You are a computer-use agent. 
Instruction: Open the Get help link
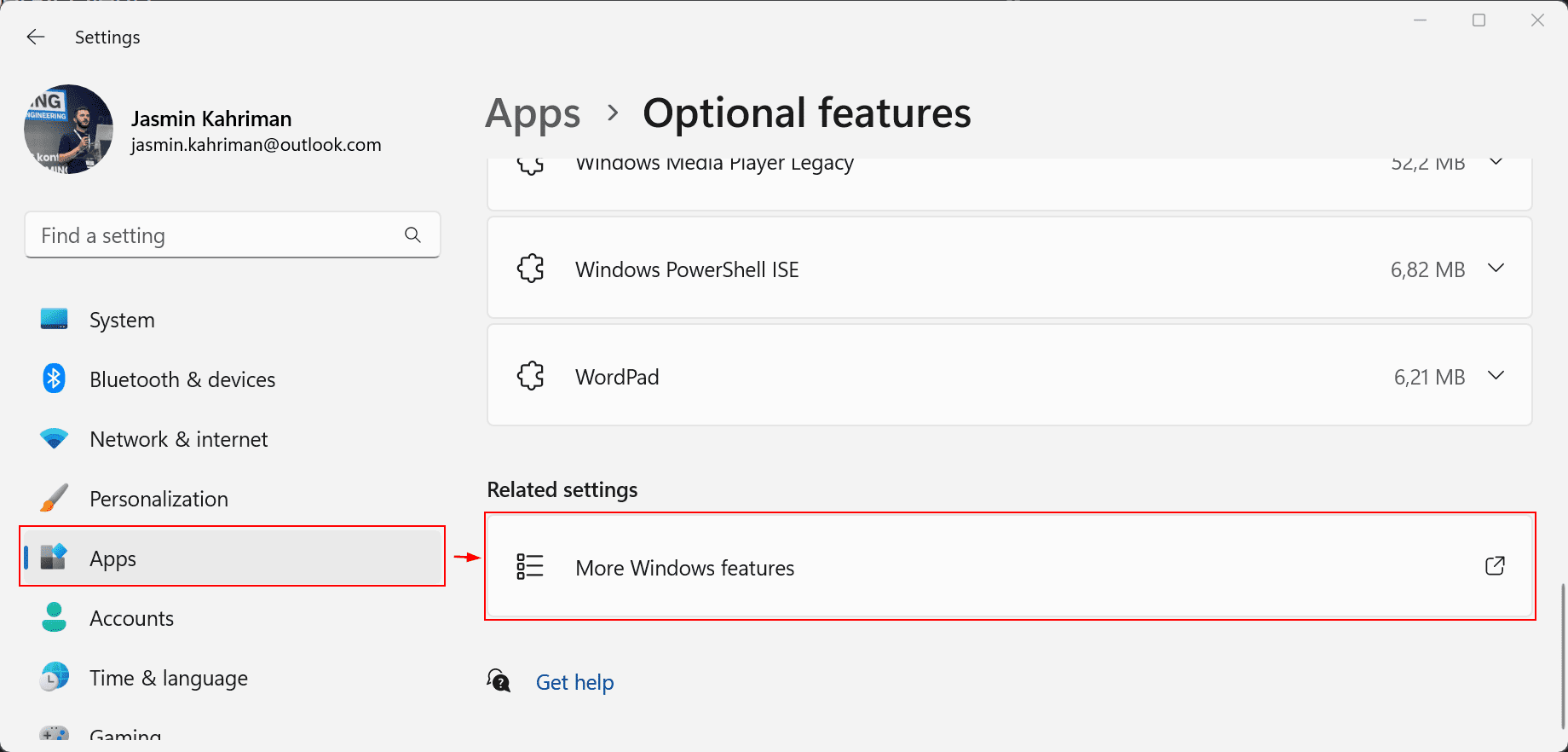(x=574, y=682)
